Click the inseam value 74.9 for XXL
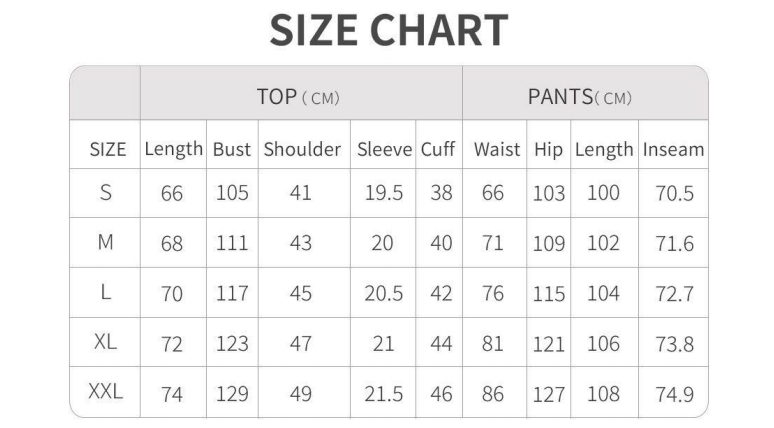This screenshot has width=774, height=428. [674, 394]
